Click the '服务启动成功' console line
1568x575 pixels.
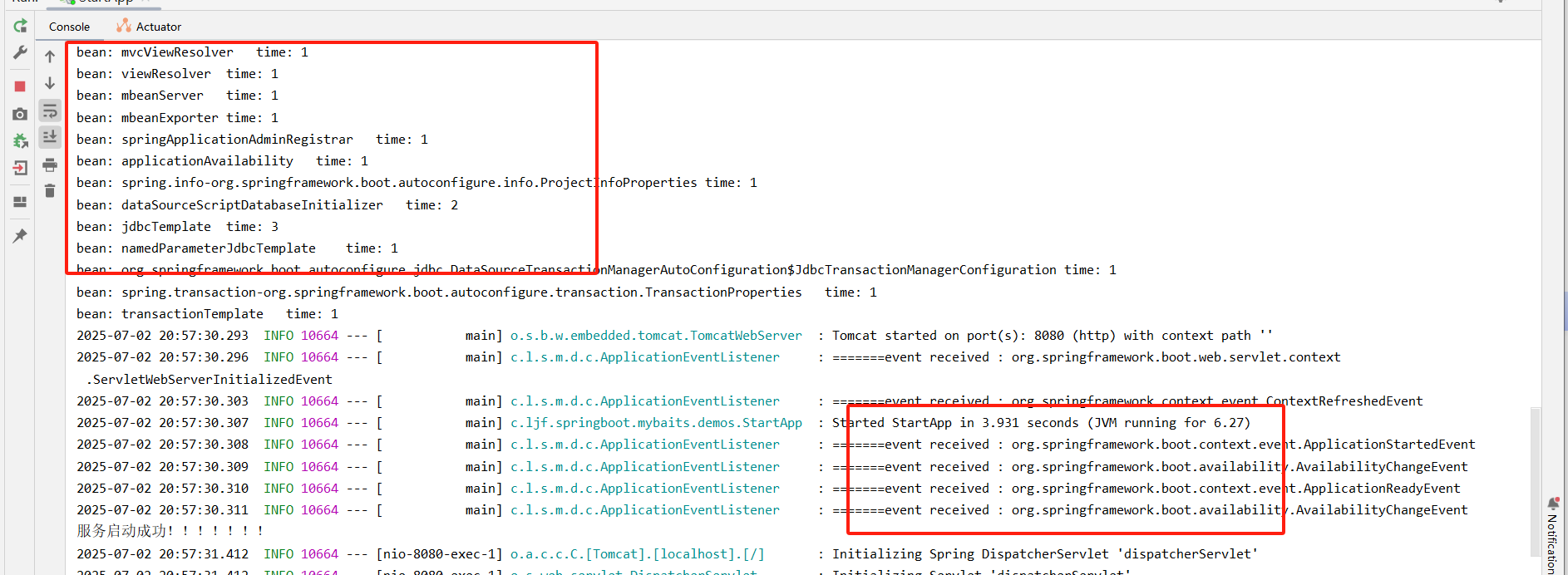pyautogui.click(x=170, y=531)
